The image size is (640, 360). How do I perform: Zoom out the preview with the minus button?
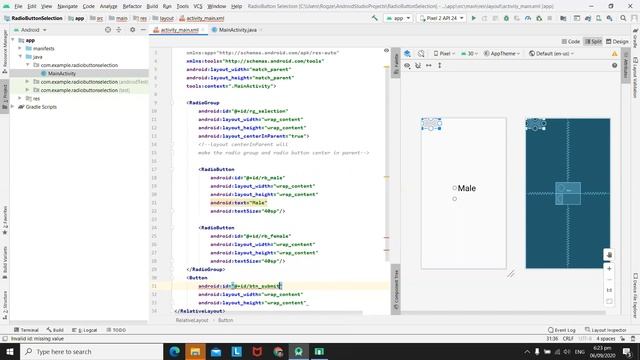609,280
